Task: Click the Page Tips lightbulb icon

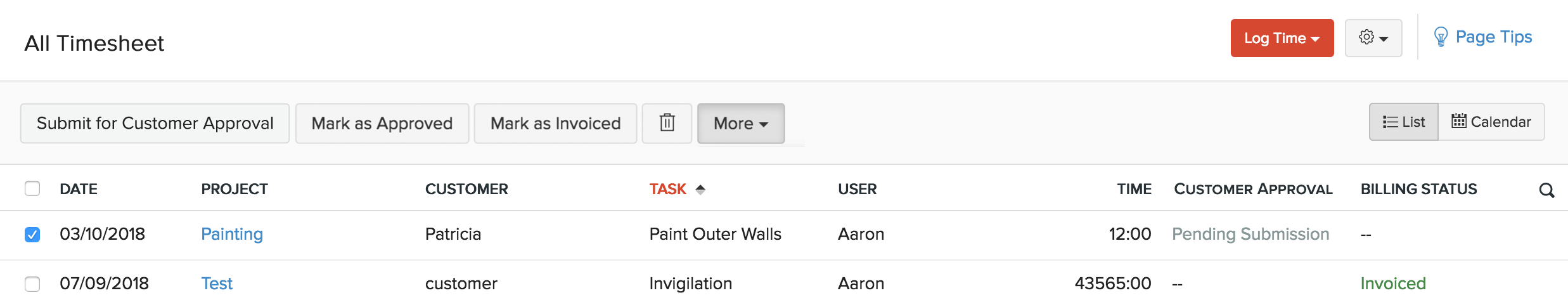Action: point(1441,37)
